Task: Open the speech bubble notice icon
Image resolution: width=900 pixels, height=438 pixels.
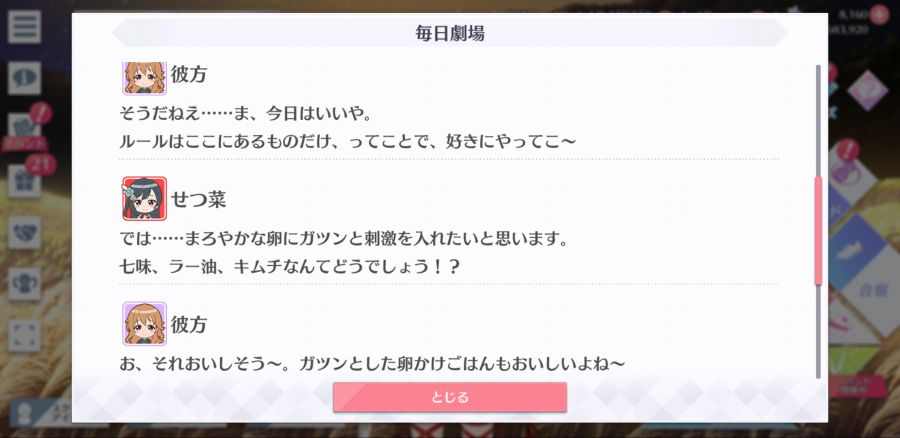Action: click(24, 78)
